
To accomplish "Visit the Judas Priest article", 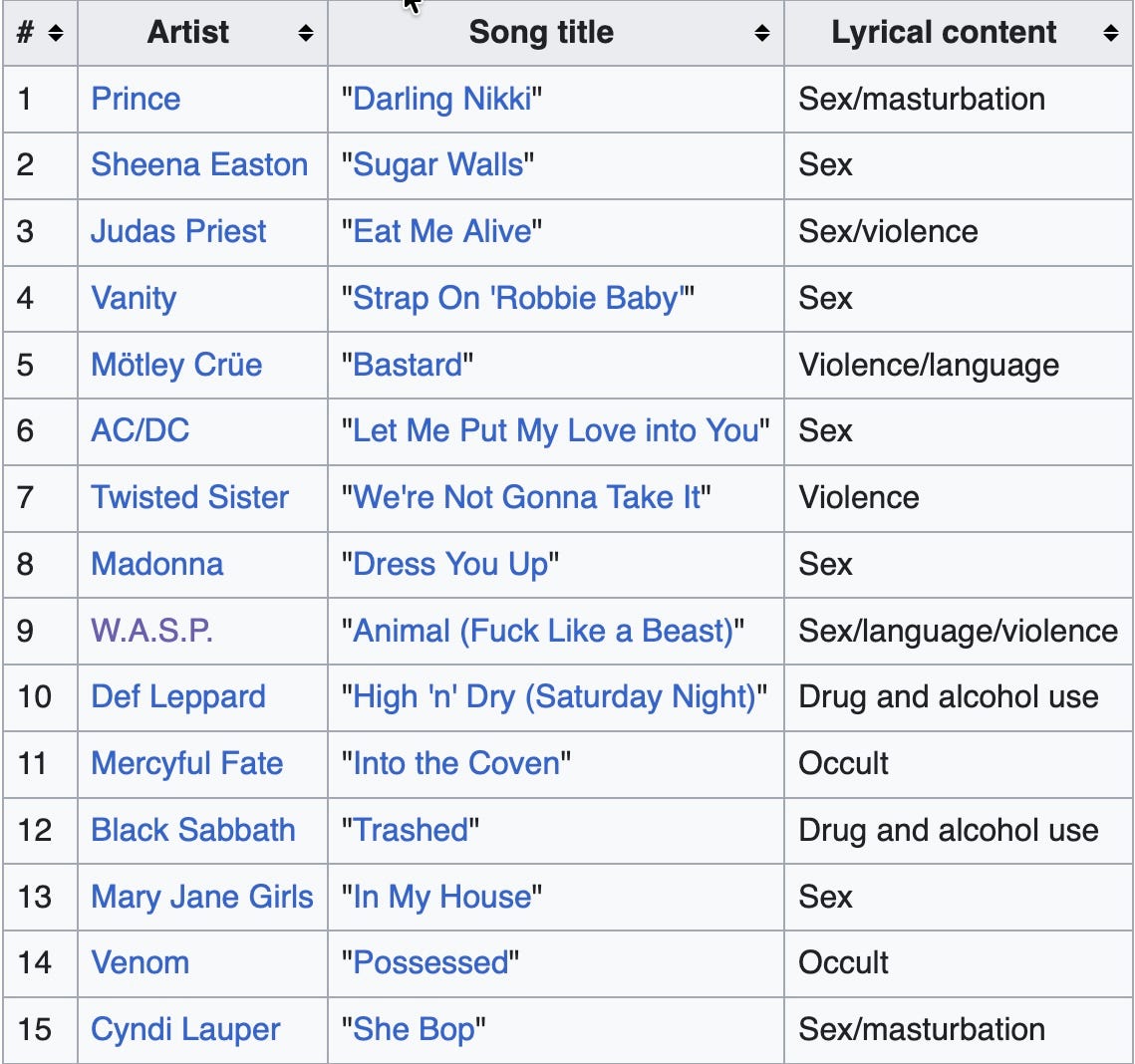I will [178, 231].
